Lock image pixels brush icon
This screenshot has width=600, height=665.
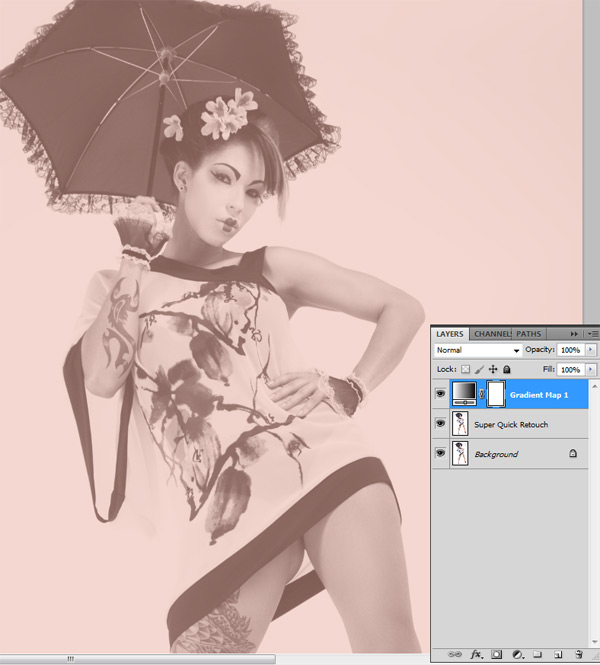click(x=479, y=369)
